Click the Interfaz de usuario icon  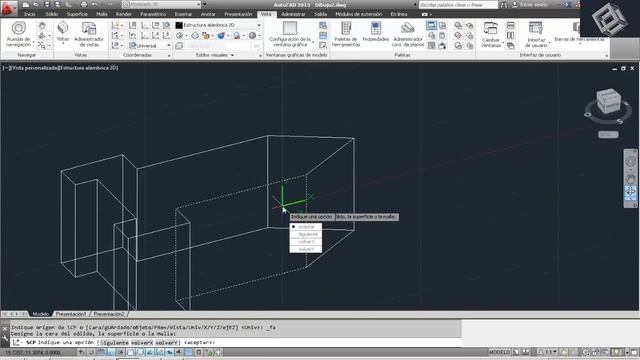click(536, 28)
